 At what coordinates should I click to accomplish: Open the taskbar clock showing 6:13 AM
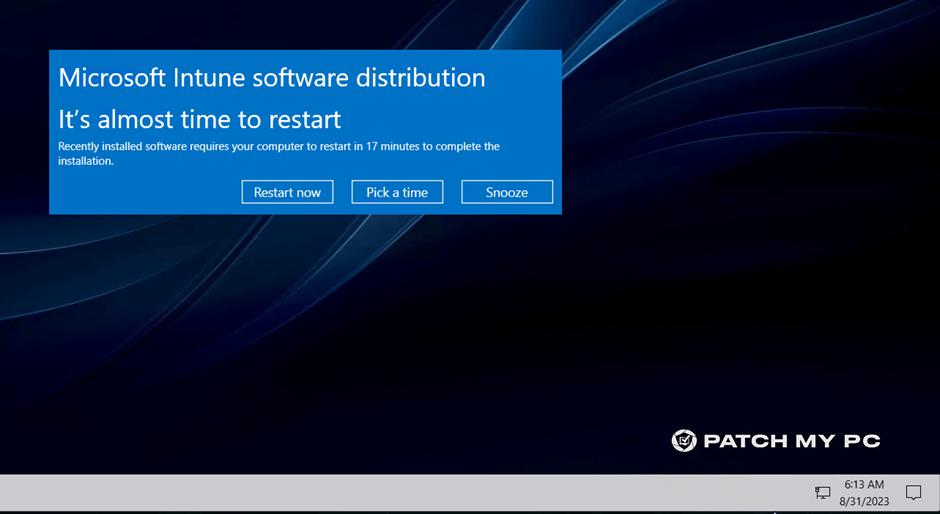(864, 485)
